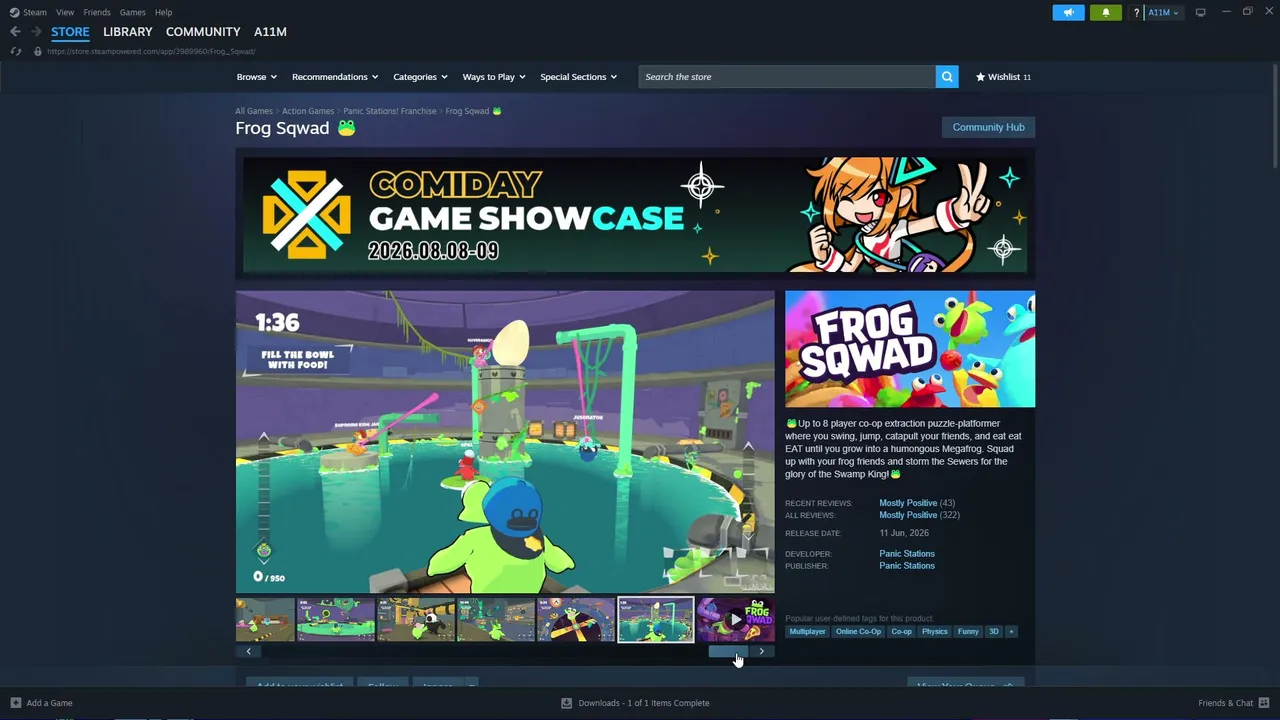Screen dimensions: 1280x720
Task: Expand the Special Sections dropdown
Action: [579, 77]
